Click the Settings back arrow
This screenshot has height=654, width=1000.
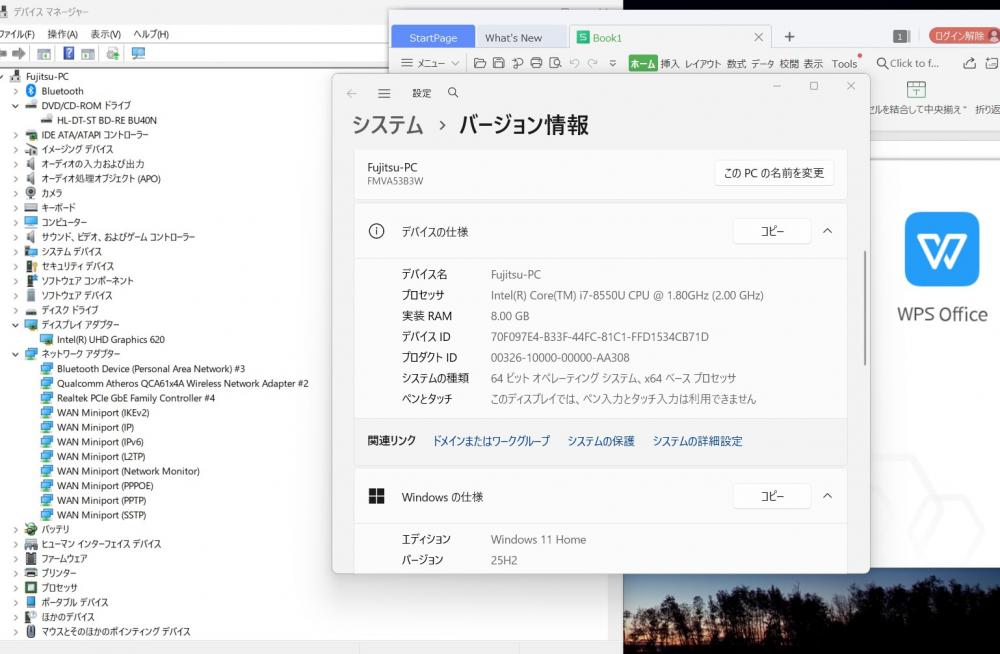[x=351, y=93]
